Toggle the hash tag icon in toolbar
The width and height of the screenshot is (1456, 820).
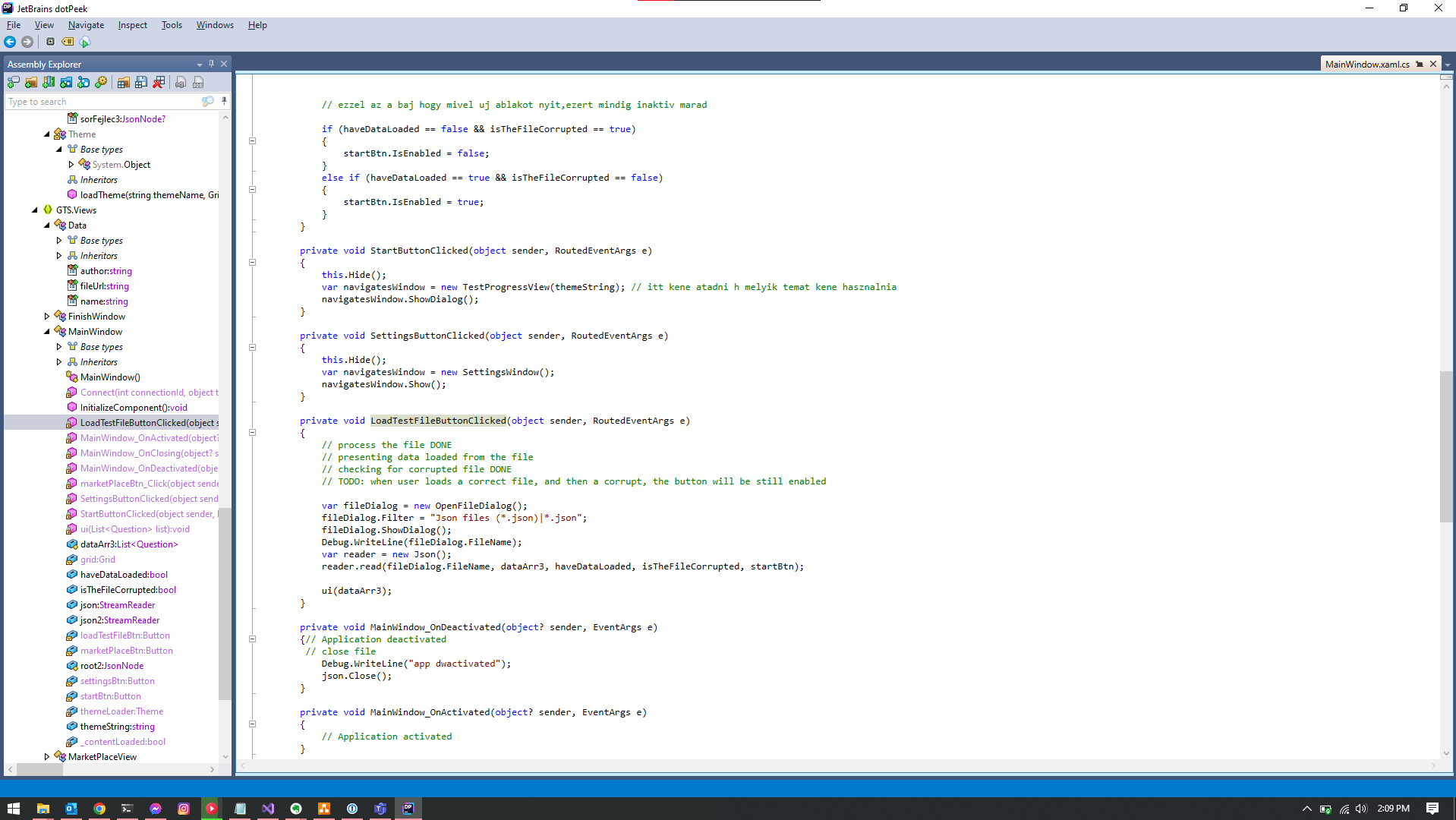tap(68, 42)
